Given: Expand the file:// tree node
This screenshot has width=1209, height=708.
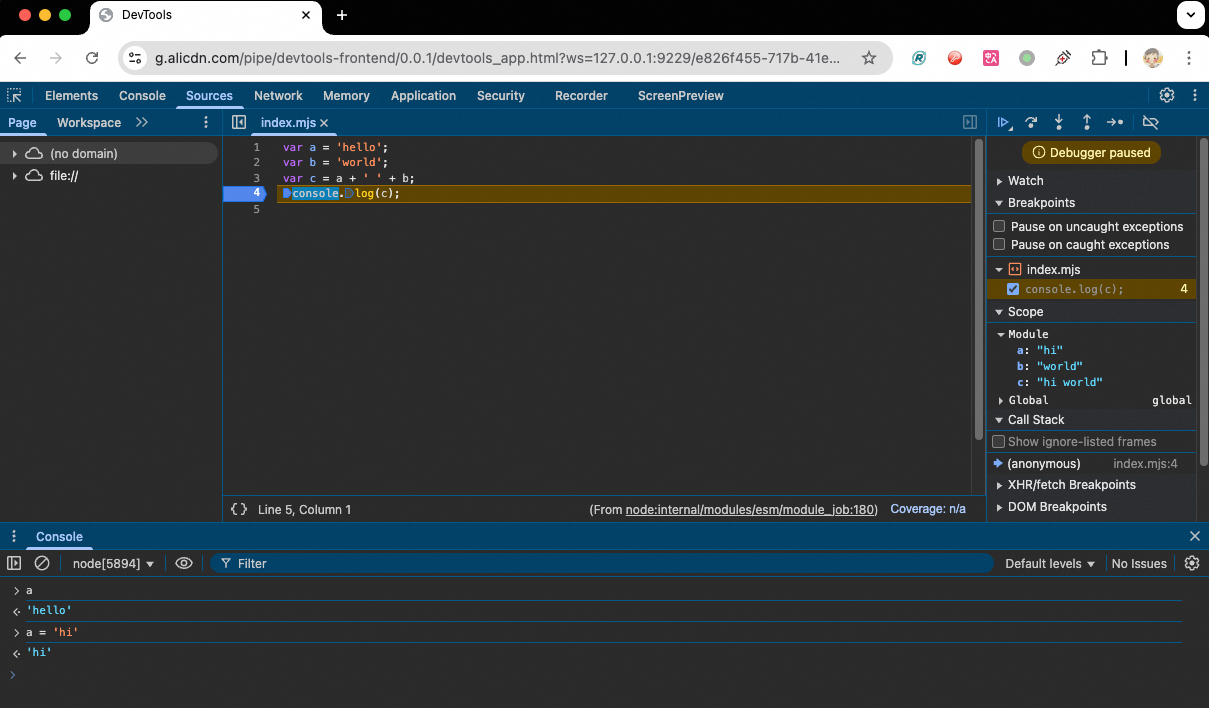Looking at the screenshot, I should point(15,176).
